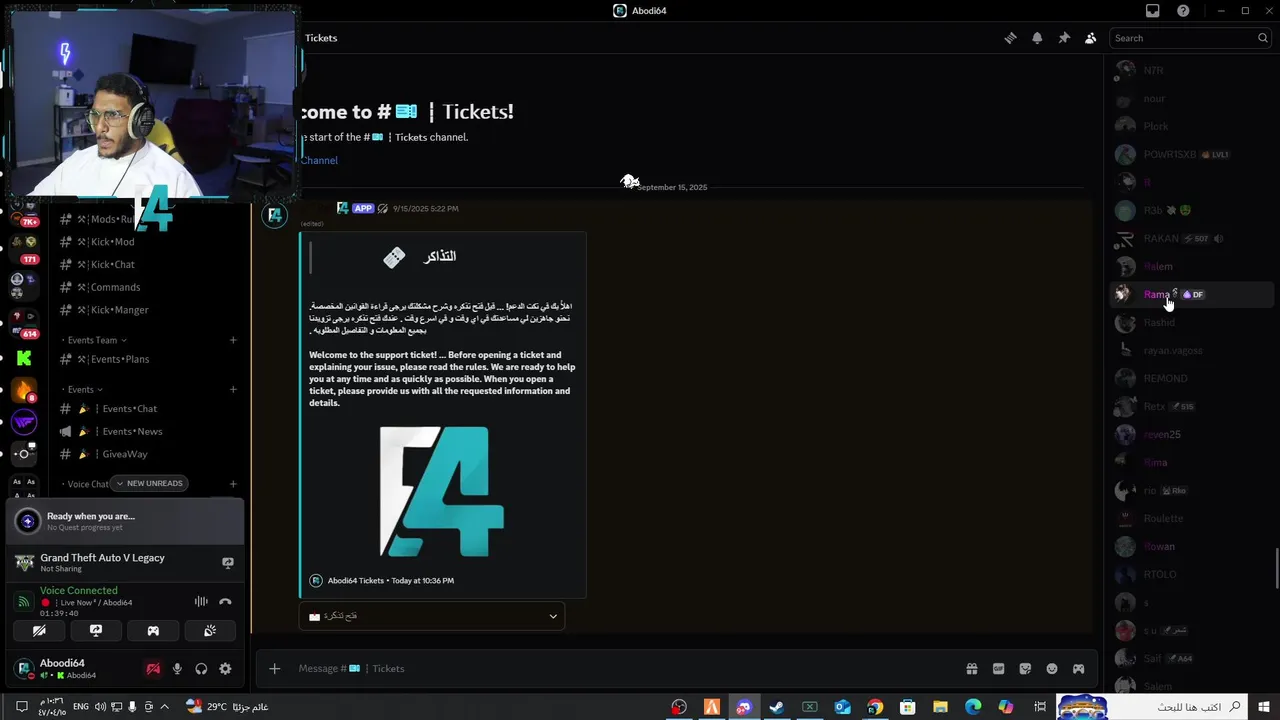
Task: Mute the microphone
Action: (177, 669)
